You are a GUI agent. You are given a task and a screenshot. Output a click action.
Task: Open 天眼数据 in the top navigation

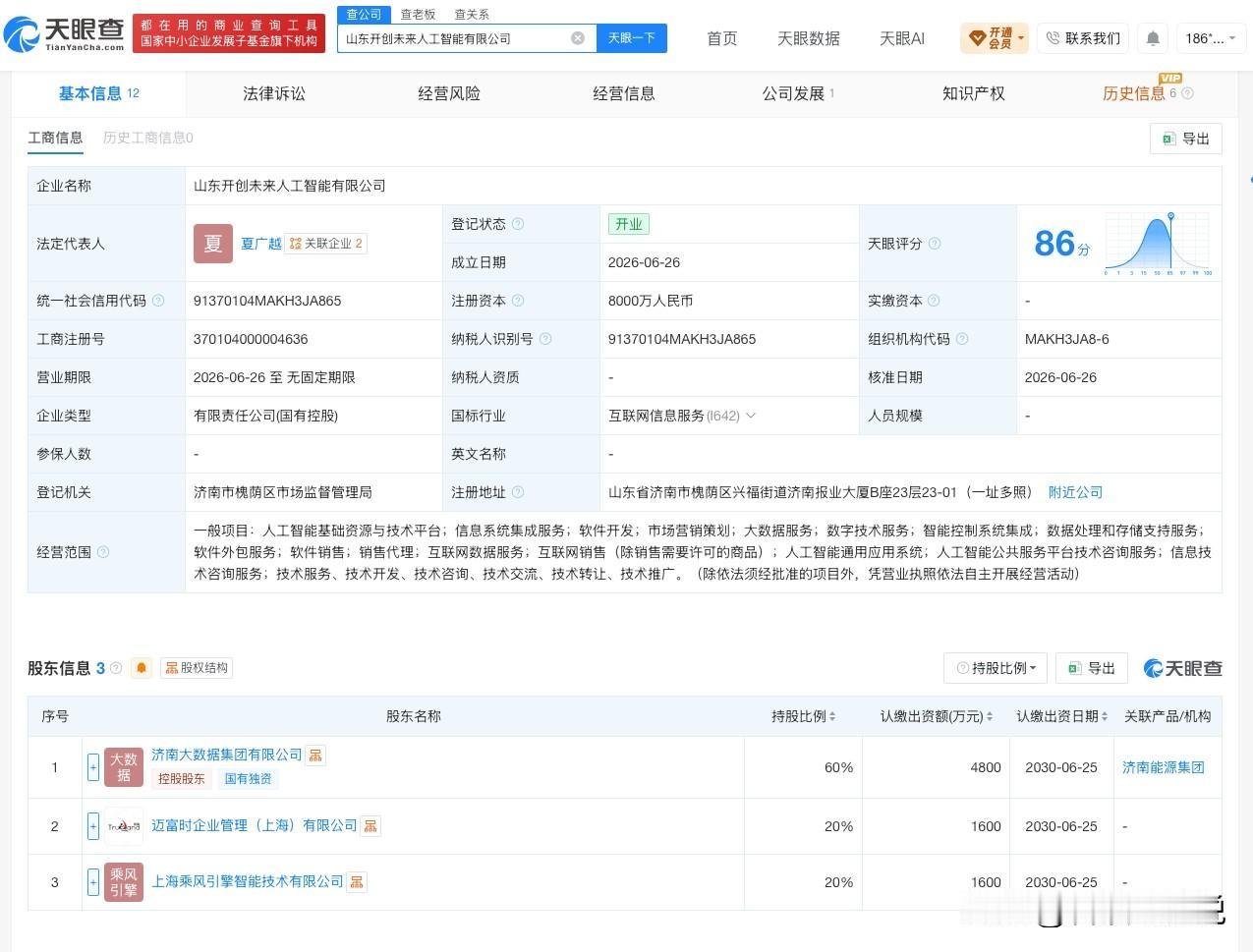[x=809, y=38]
